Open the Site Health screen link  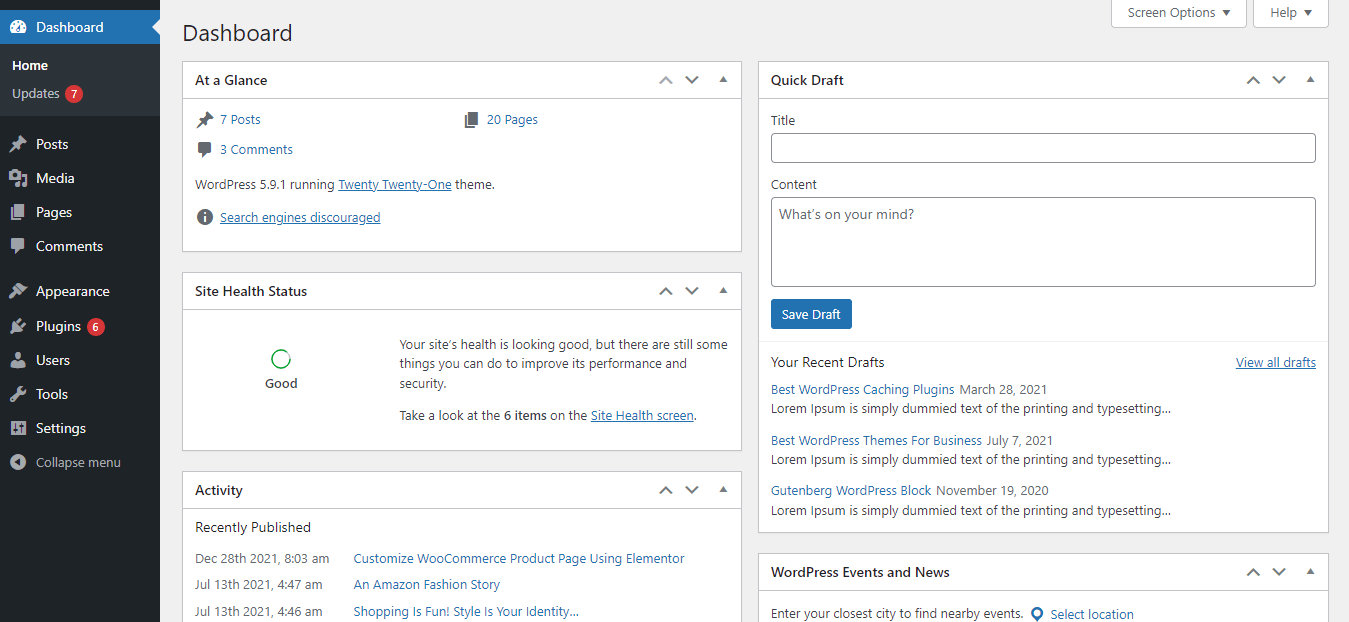[x=642, y=415]
